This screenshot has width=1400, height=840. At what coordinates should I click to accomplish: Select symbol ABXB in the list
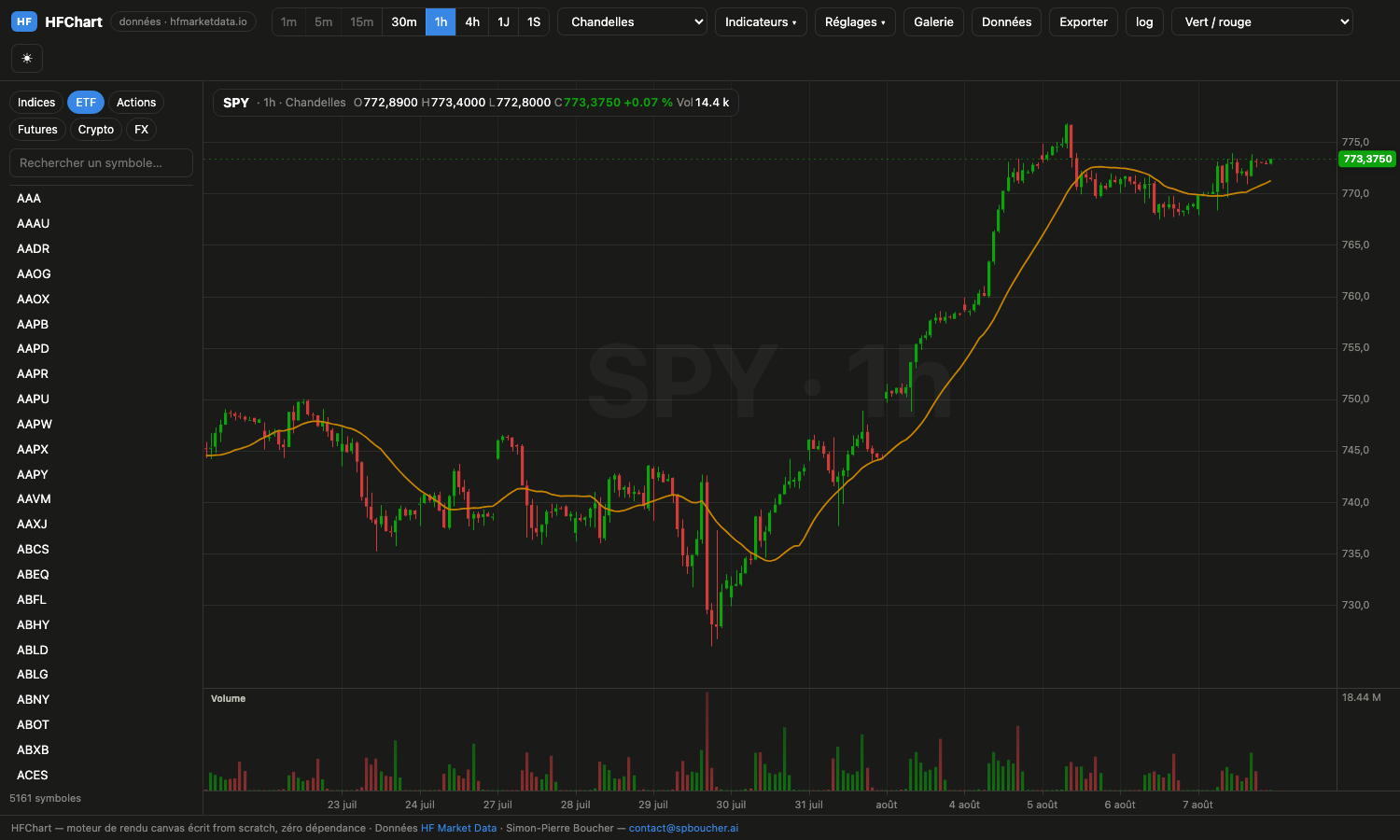point(101,749)
